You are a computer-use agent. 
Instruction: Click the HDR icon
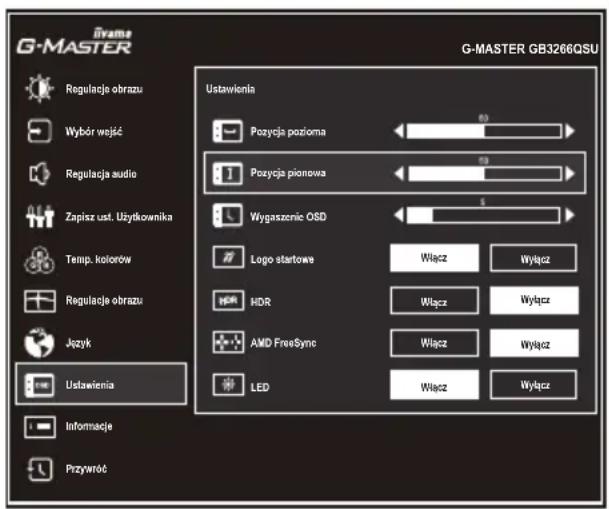228,301
